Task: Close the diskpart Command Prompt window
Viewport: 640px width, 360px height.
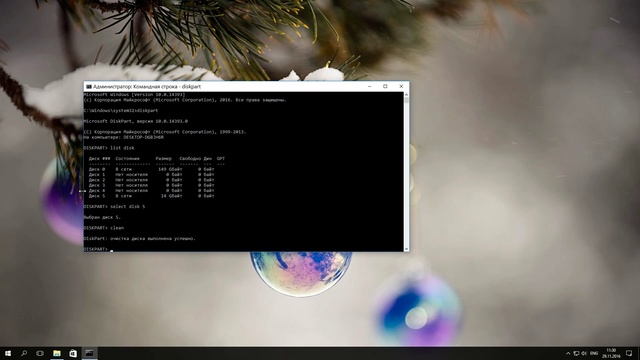Action: (x=401, y=87)
